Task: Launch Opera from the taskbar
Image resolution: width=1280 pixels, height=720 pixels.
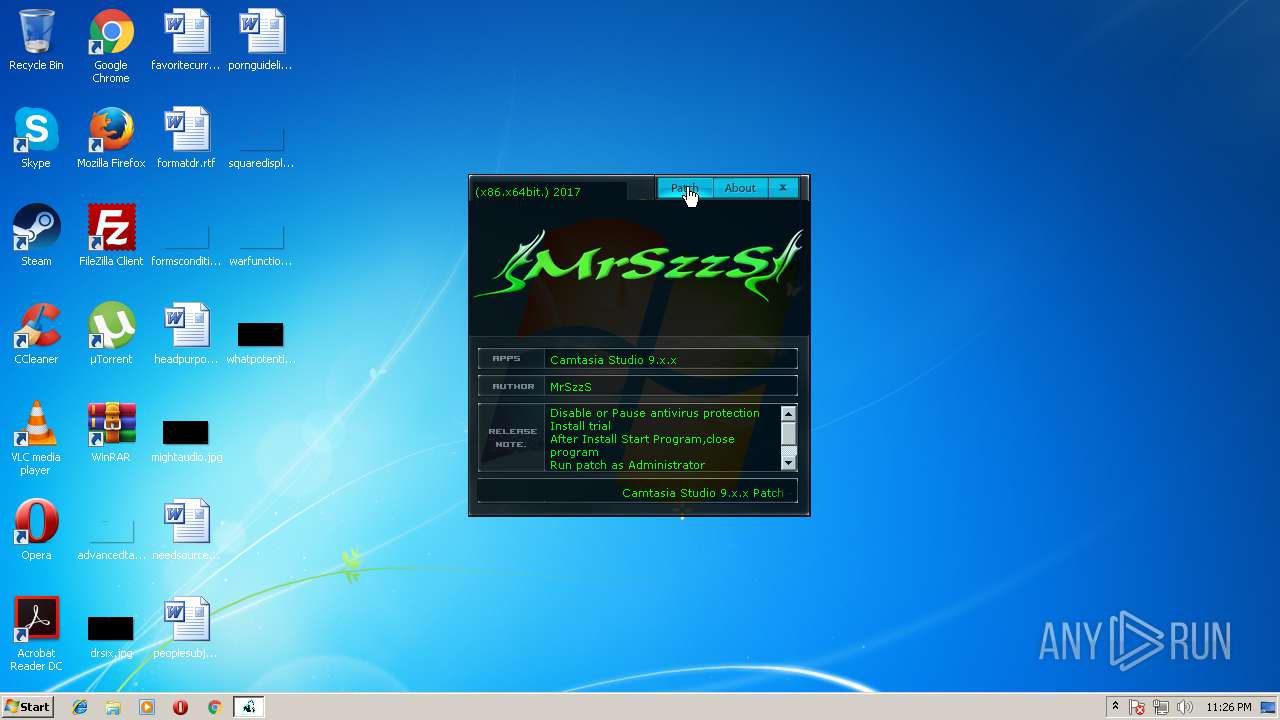Action: 180,707
